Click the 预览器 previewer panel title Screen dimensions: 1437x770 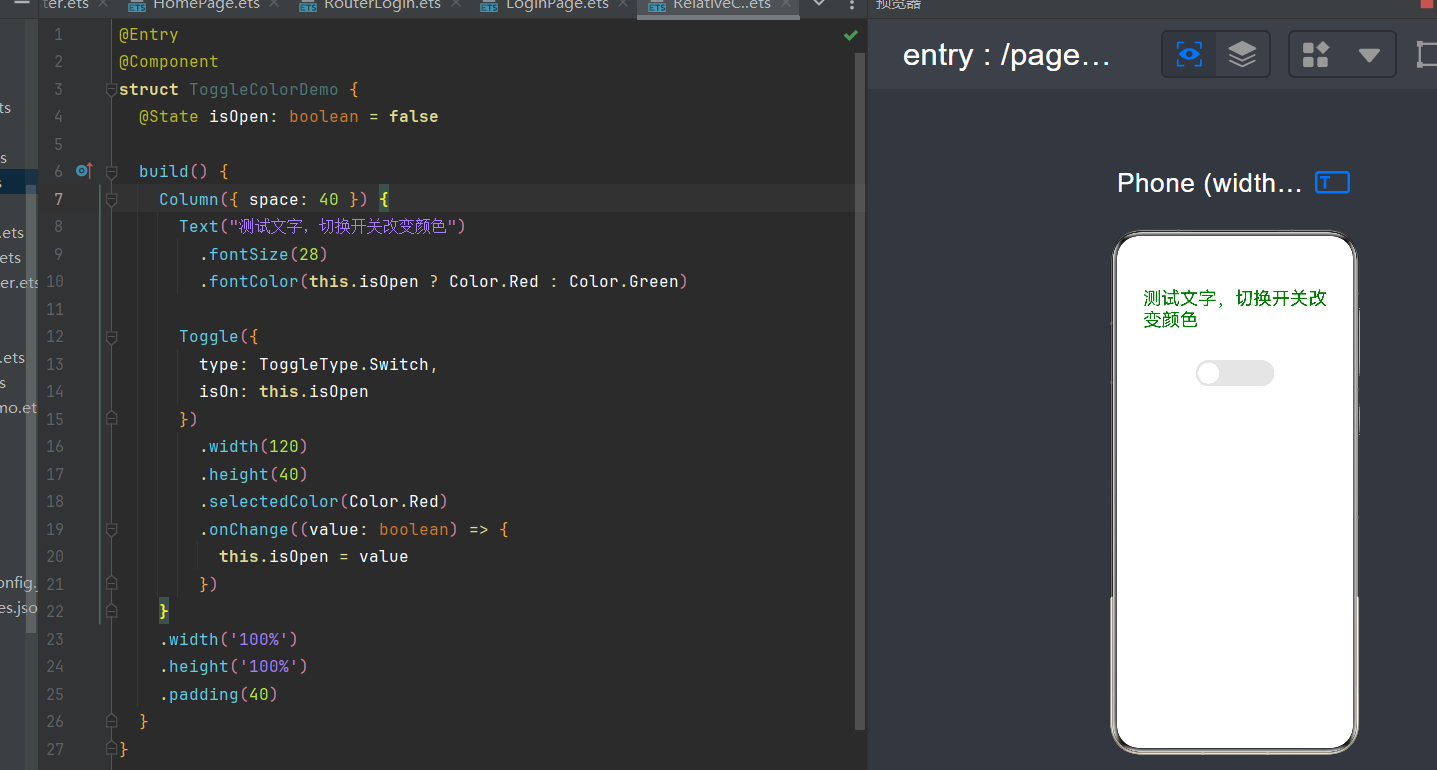[898, 5]
